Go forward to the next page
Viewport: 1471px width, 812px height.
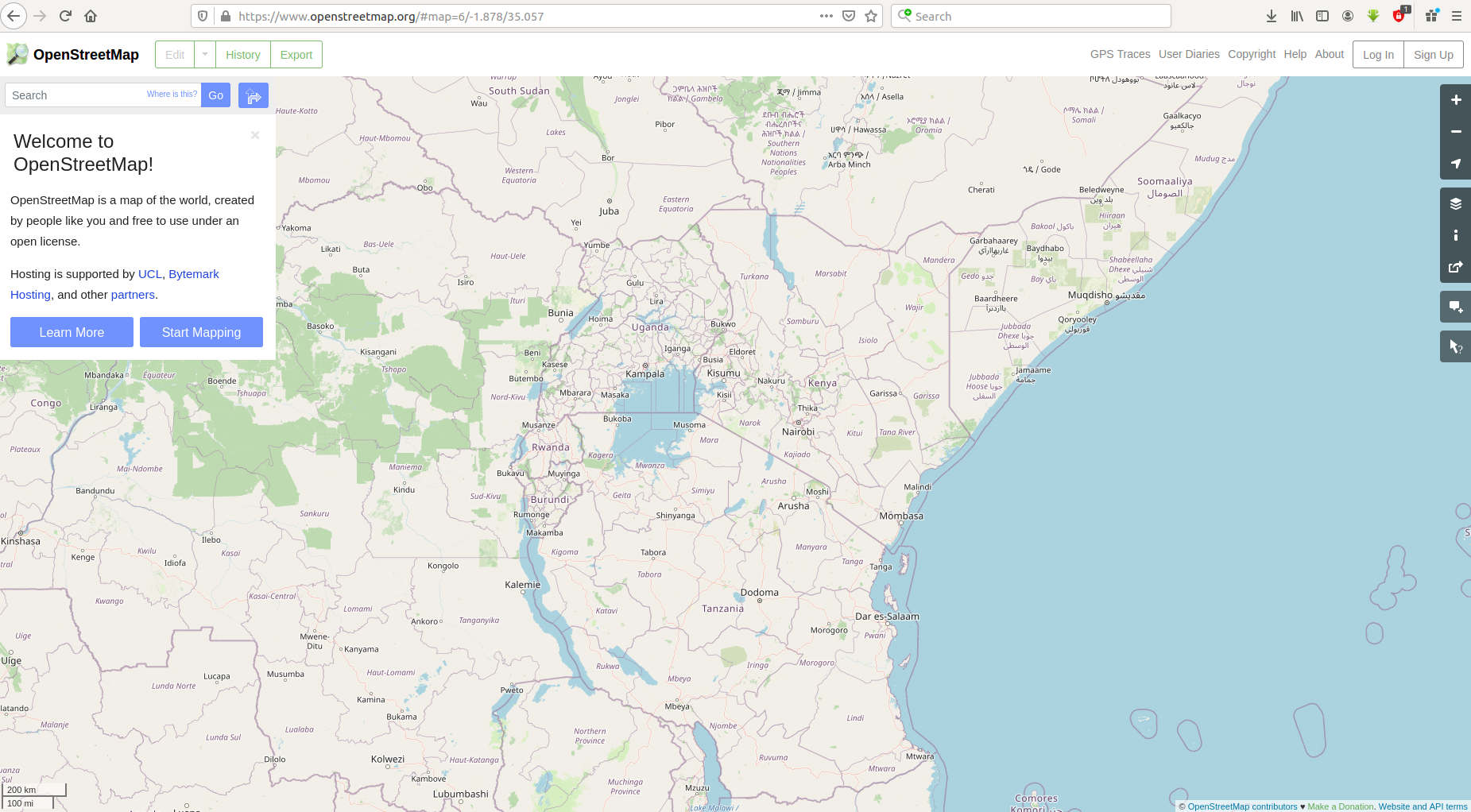pyautogui.click(x=41, y=16)
